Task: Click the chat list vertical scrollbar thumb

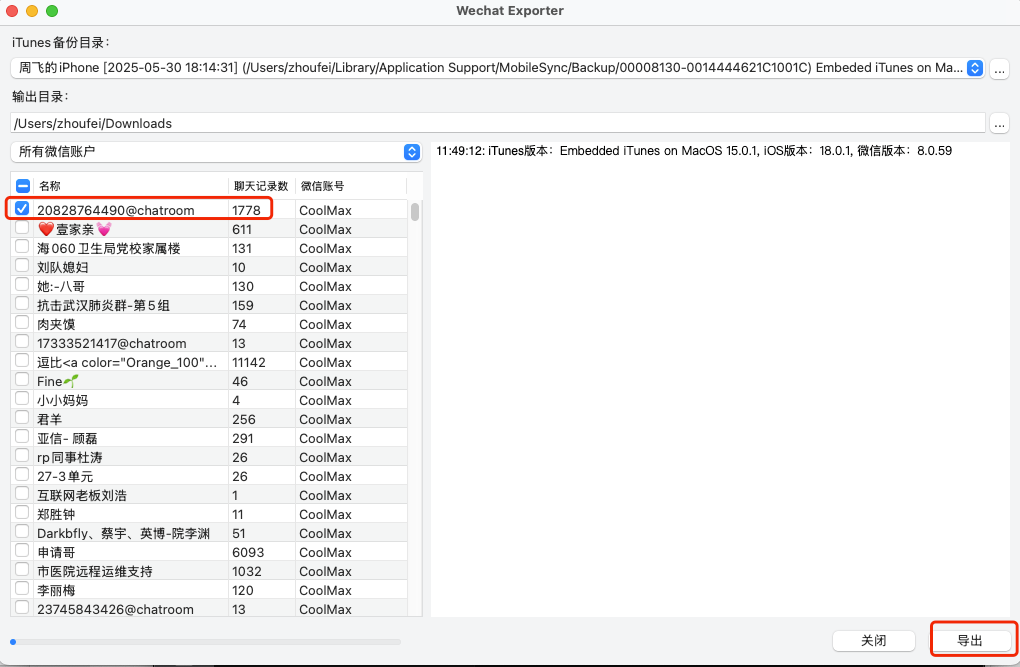Action: pos(415,211)
